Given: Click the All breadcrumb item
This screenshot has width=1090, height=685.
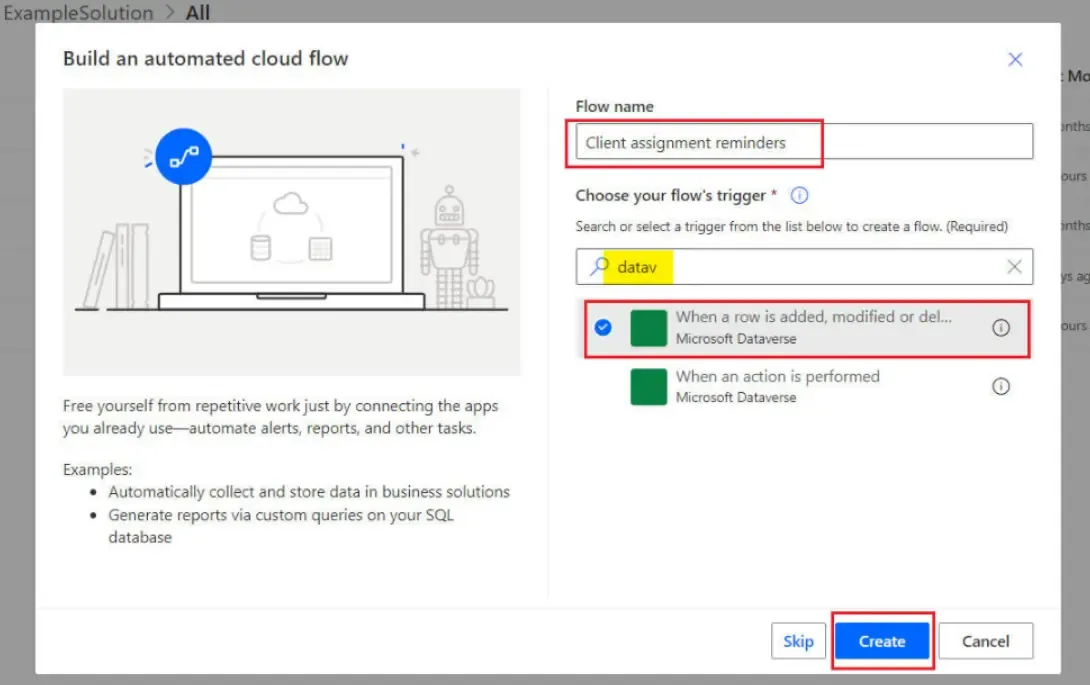Looking at the screenshot, I should pyautogui.click(x=197, y=13).
